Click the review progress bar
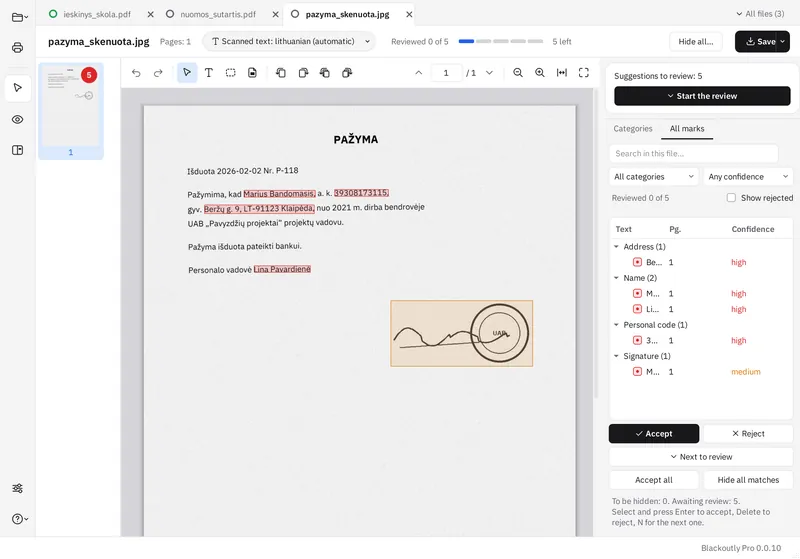 501,41
